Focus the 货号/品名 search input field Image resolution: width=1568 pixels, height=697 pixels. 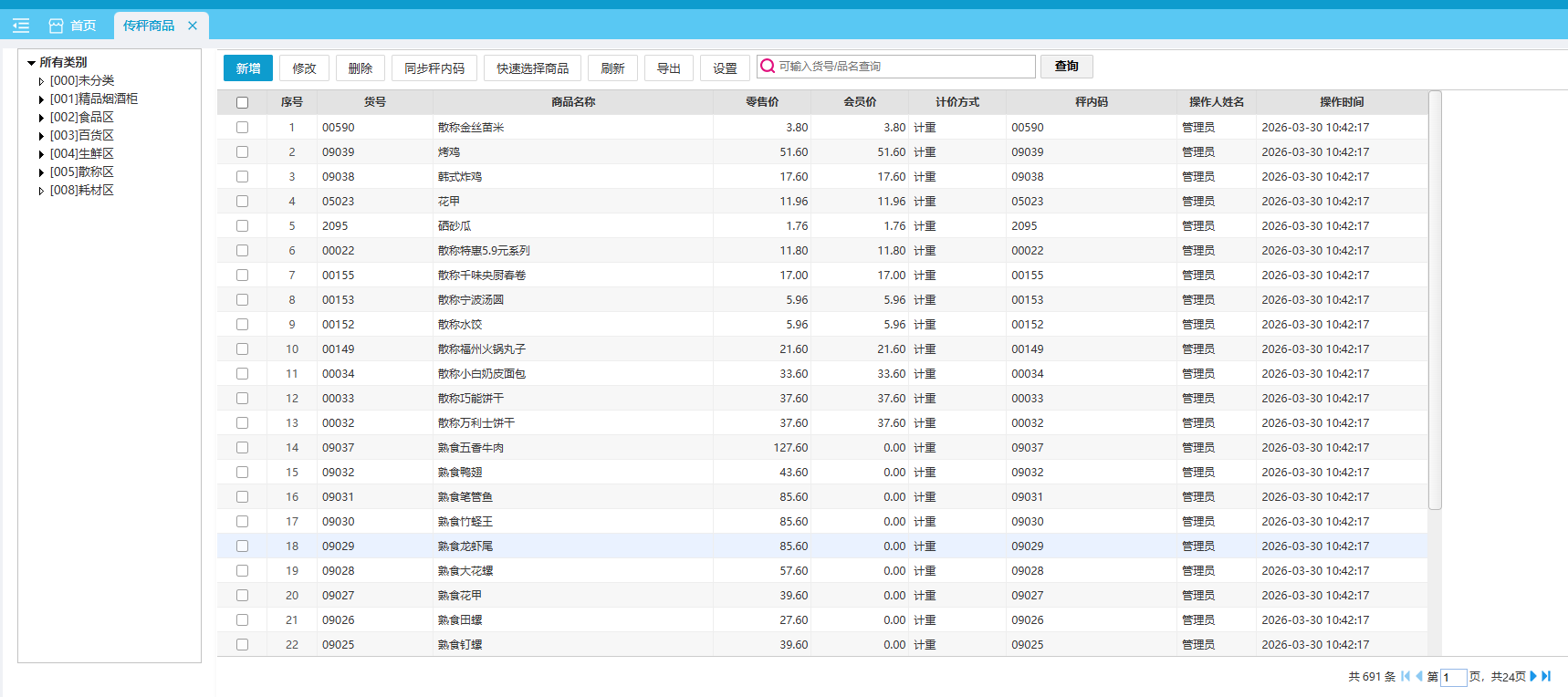[904, 67]
